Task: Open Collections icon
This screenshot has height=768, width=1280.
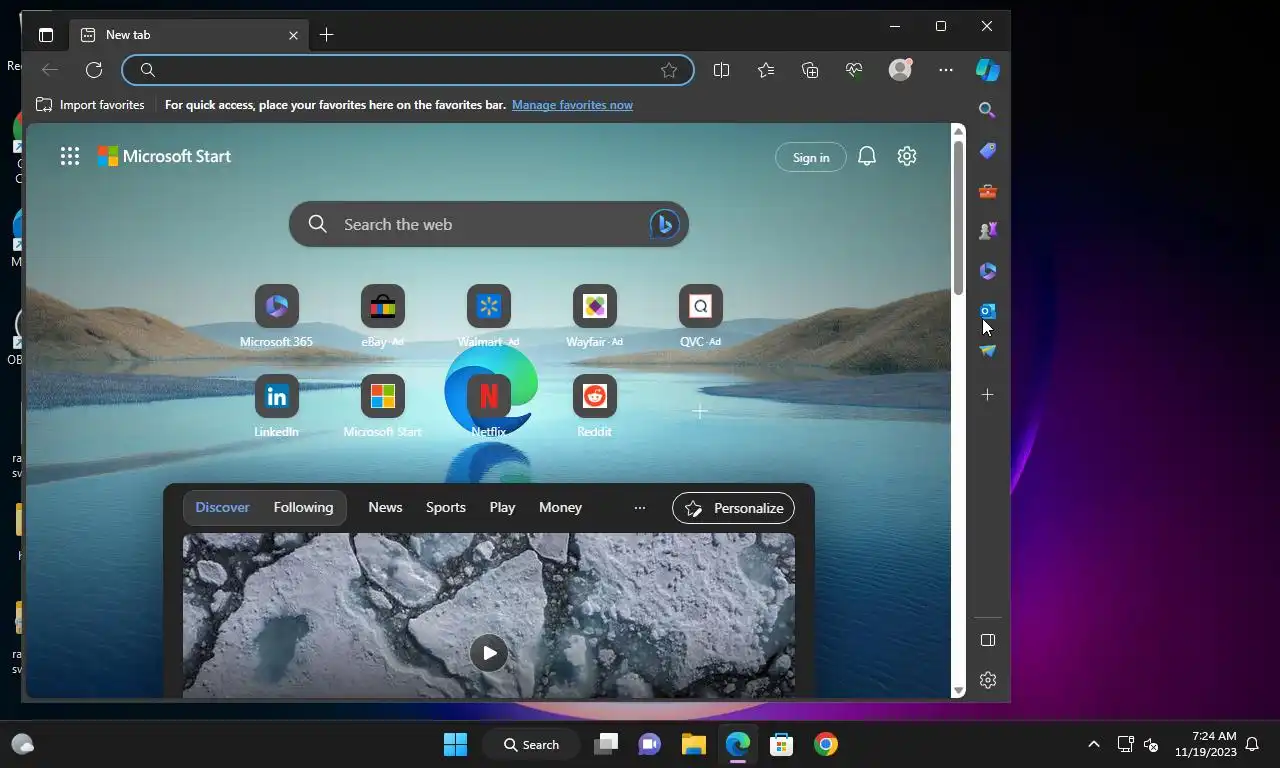Action: [810, 70]
